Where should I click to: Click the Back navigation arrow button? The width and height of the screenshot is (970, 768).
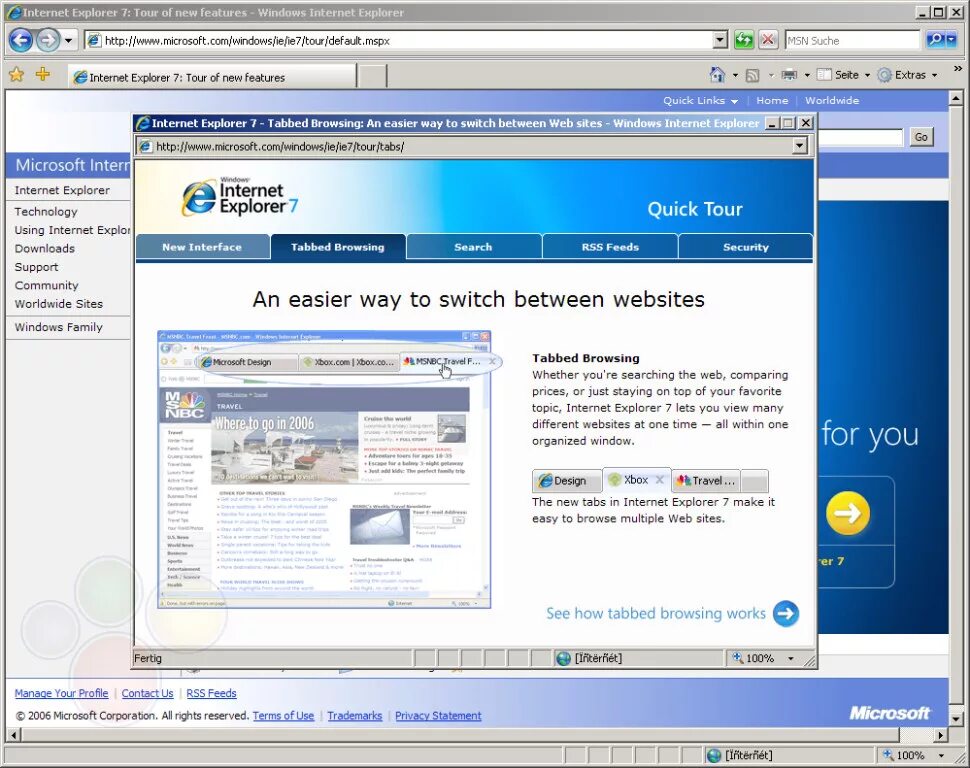click(20, 40)
